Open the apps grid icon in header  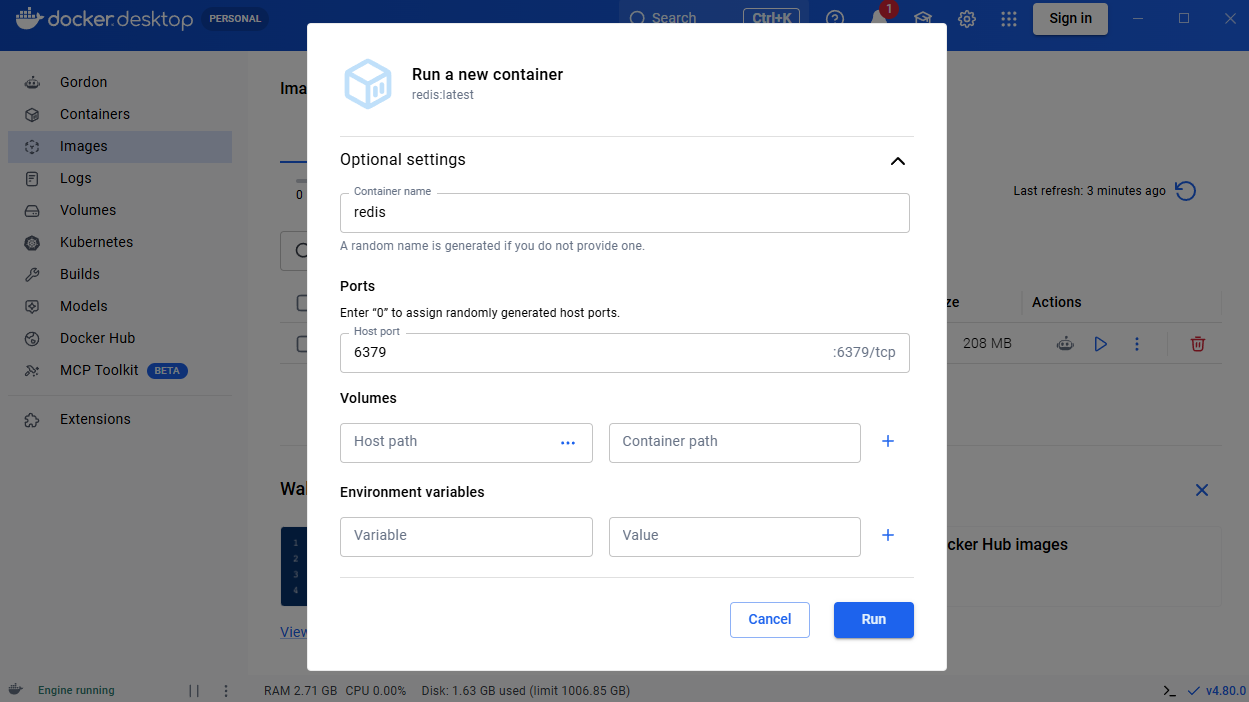pyautogui.click(x=1009, y=18)
